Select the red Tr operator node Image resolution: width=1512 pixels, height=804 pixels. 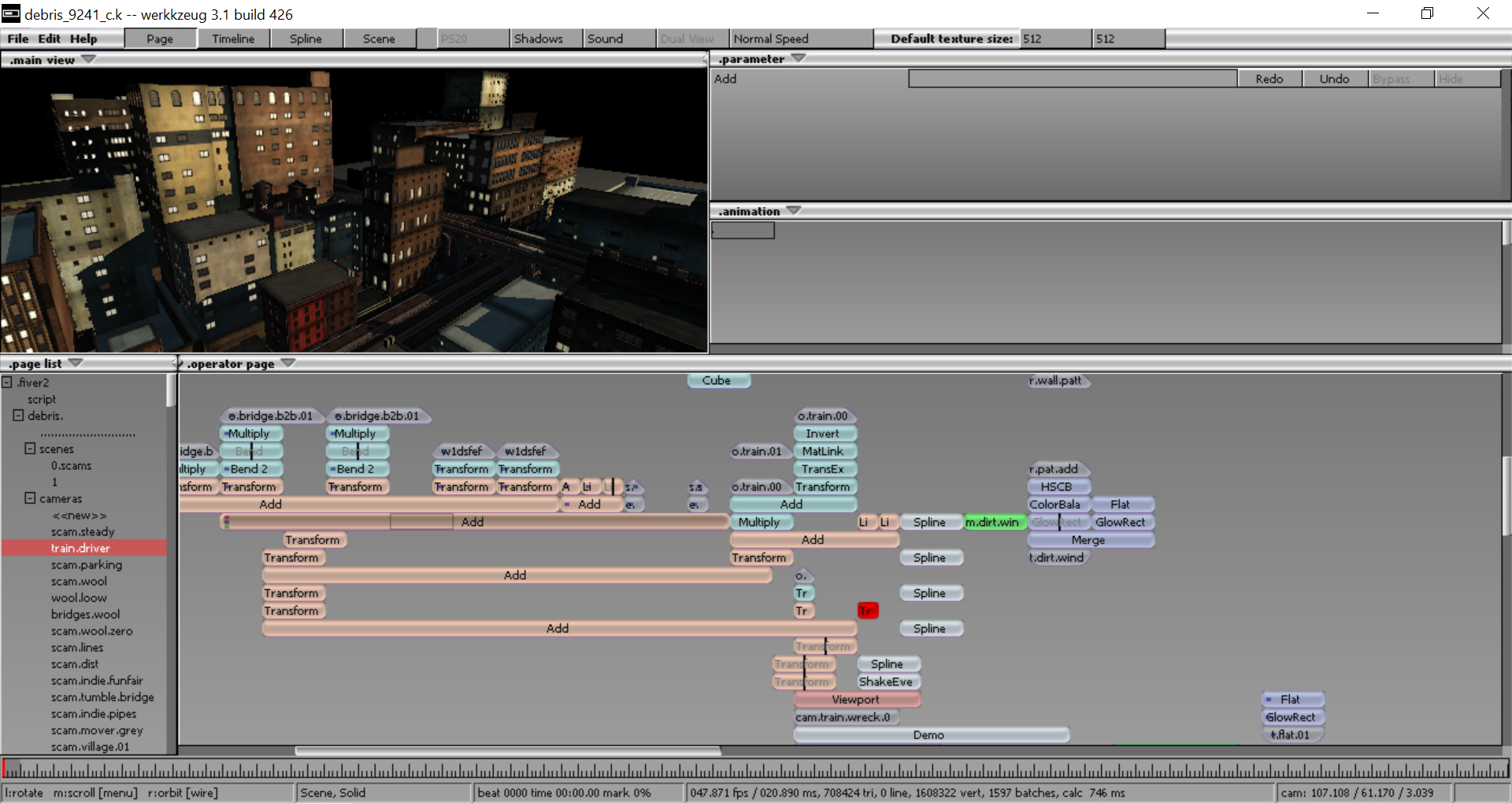pos(867,611)
